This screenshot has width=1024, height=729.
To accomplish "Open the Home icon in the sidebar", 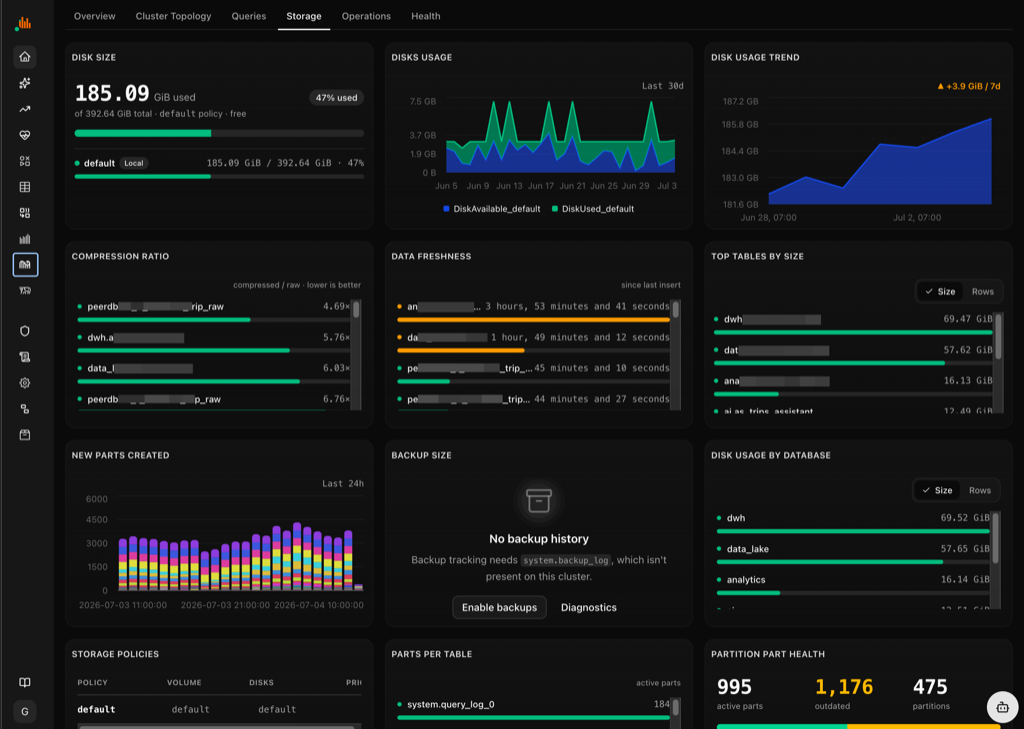I will (x=25, y=57).
